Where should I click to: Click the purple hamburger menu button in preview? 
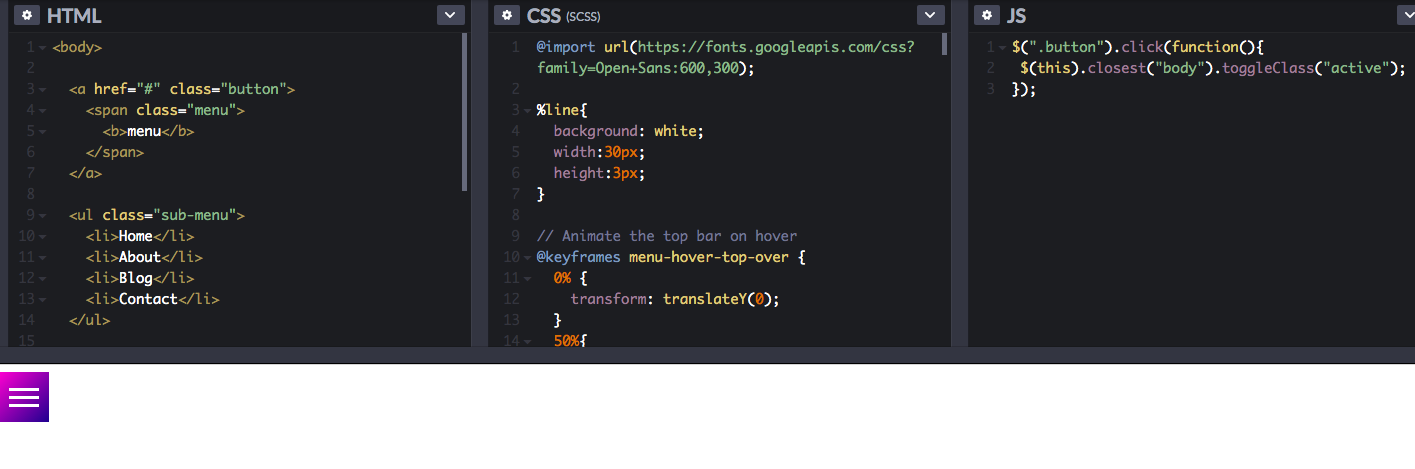point(24,397)
